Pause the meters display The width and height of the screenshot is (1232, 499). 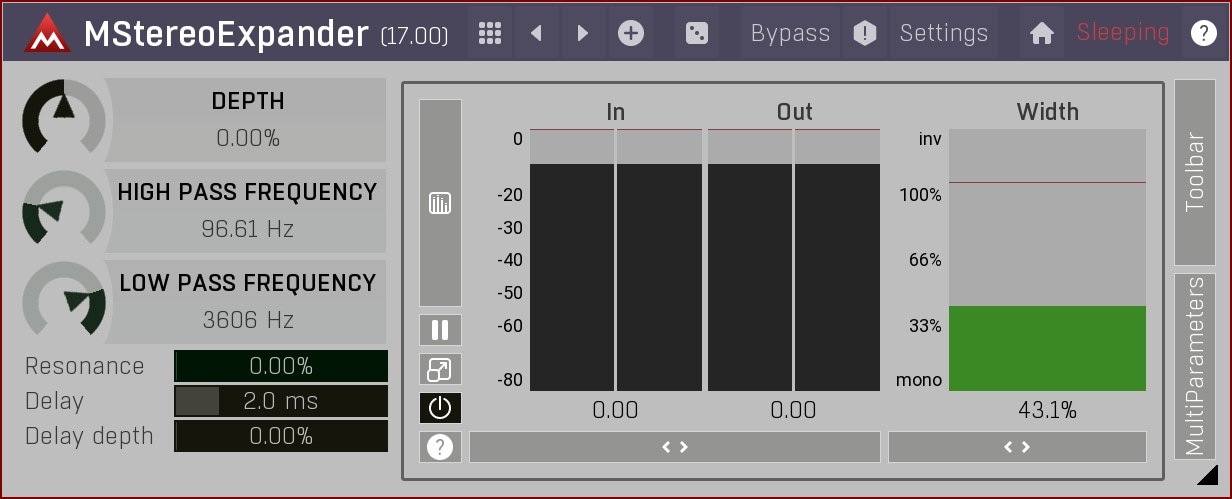440,330
